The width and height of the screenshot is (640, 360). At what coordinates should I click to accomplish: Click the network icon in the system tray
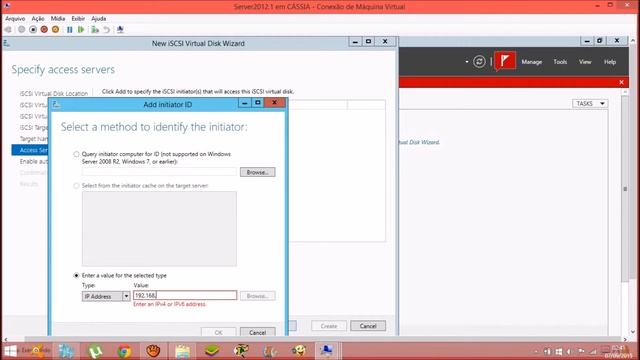click(593, 351)
